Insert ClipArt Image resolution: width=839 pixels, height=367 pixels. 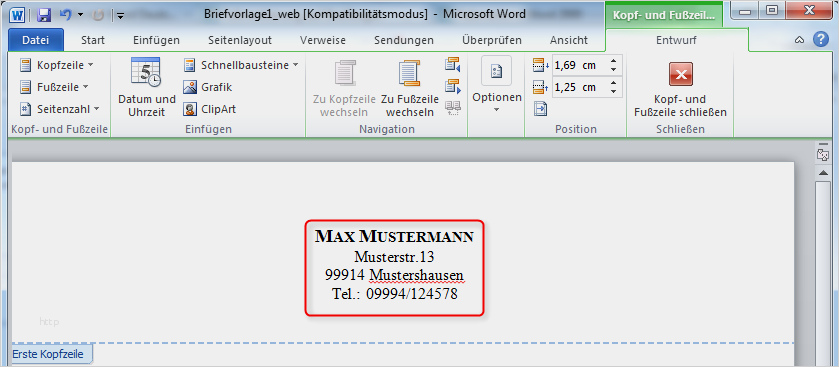[x=210, y=109]
